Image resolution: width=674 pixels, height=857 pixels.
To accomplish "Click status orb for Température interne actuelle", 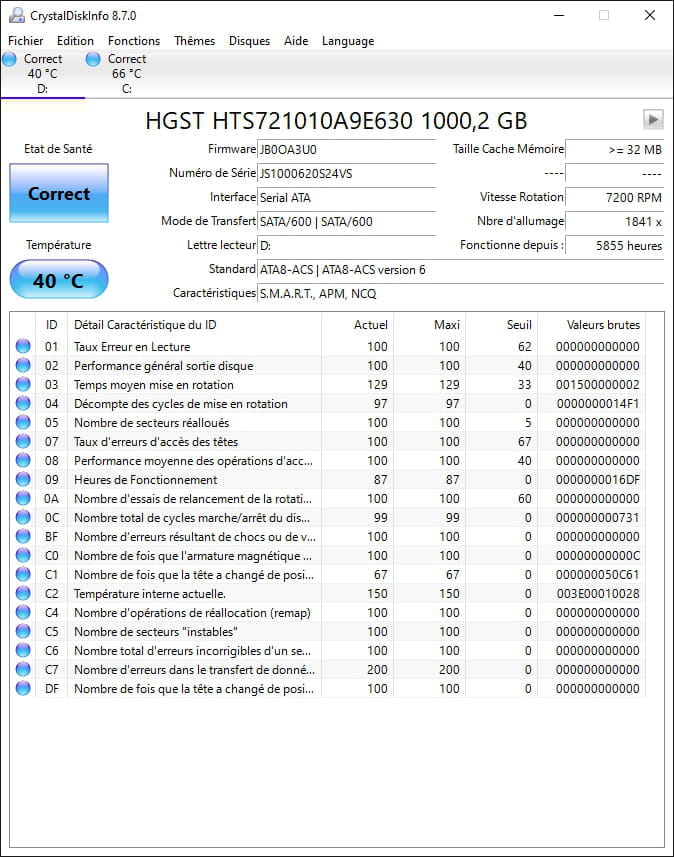I will pos(23,594).
